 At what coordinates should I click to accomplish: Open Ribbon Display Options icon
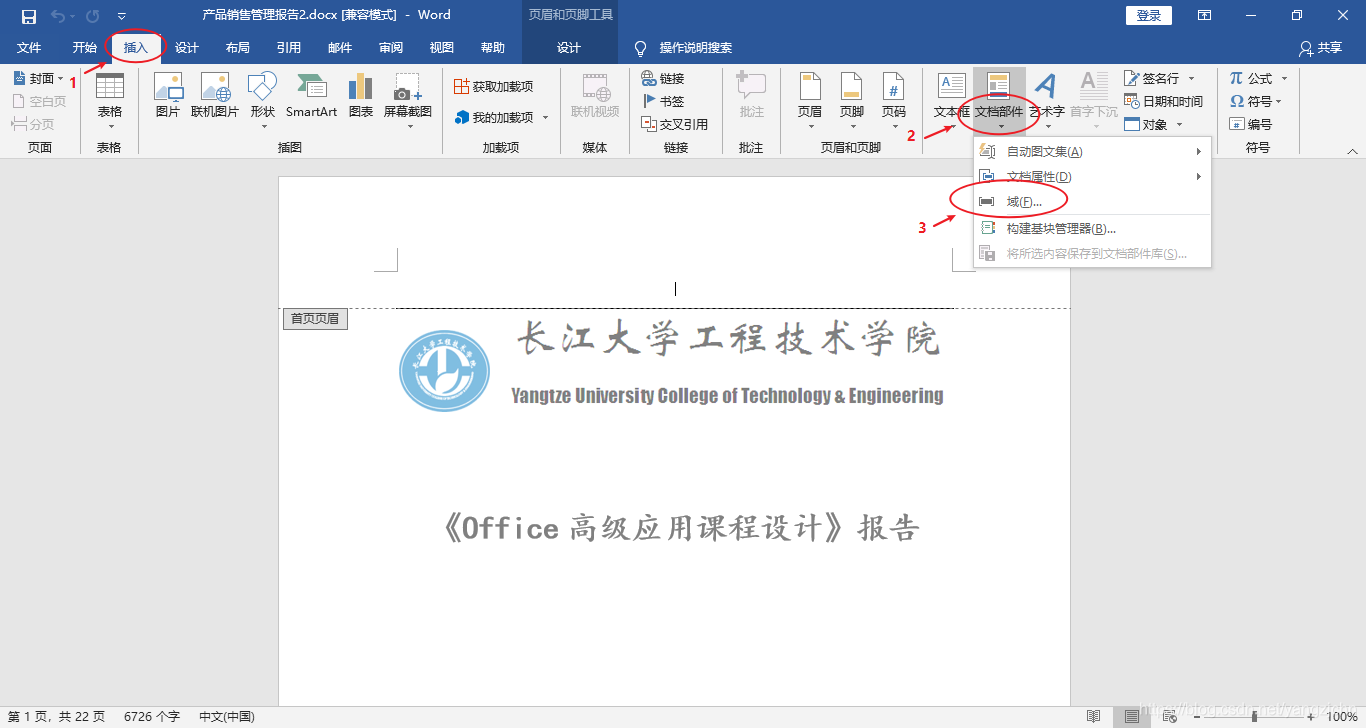[x=1205, y=16]
